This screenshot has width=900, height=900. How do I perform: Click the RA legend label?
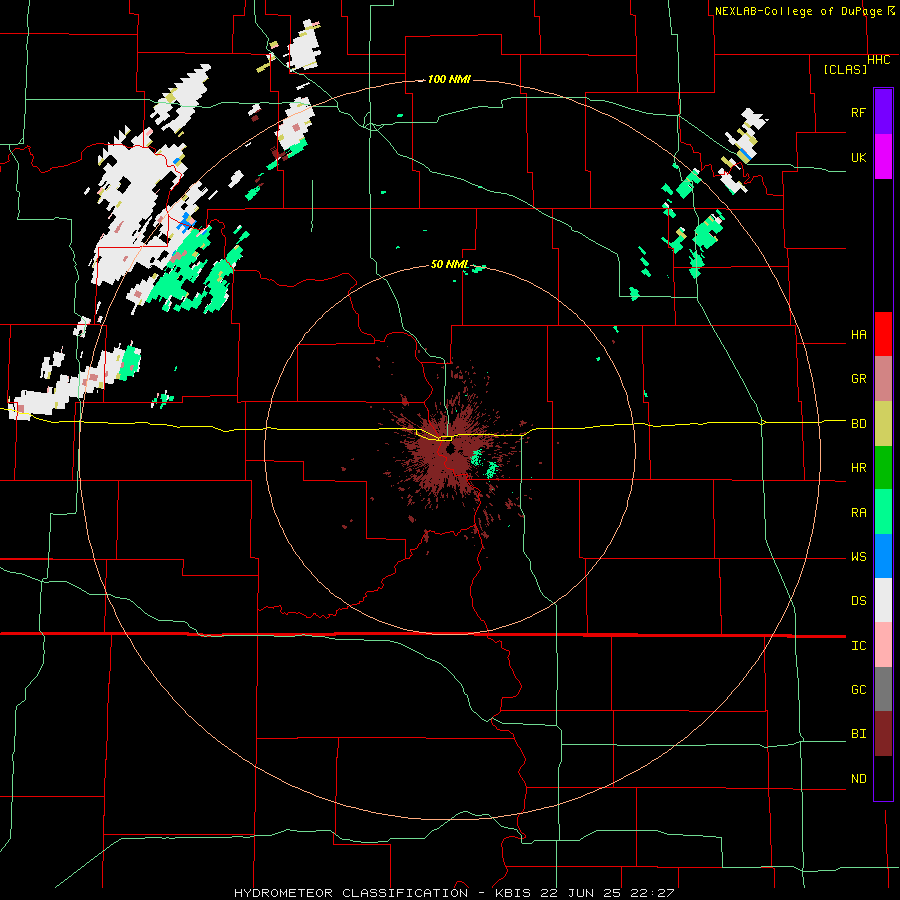coord(858,513)
